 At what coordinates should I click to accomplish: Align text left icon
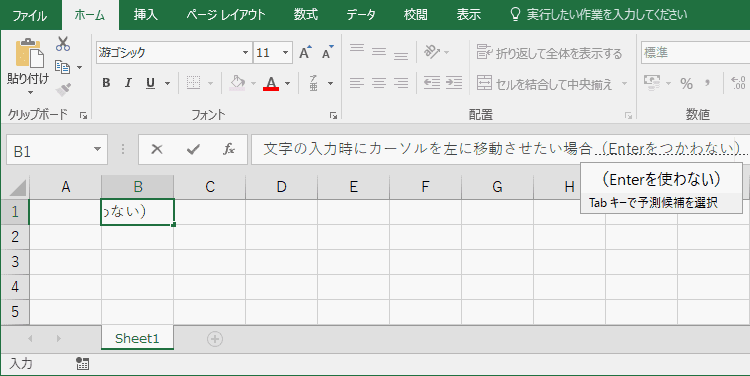357,83
